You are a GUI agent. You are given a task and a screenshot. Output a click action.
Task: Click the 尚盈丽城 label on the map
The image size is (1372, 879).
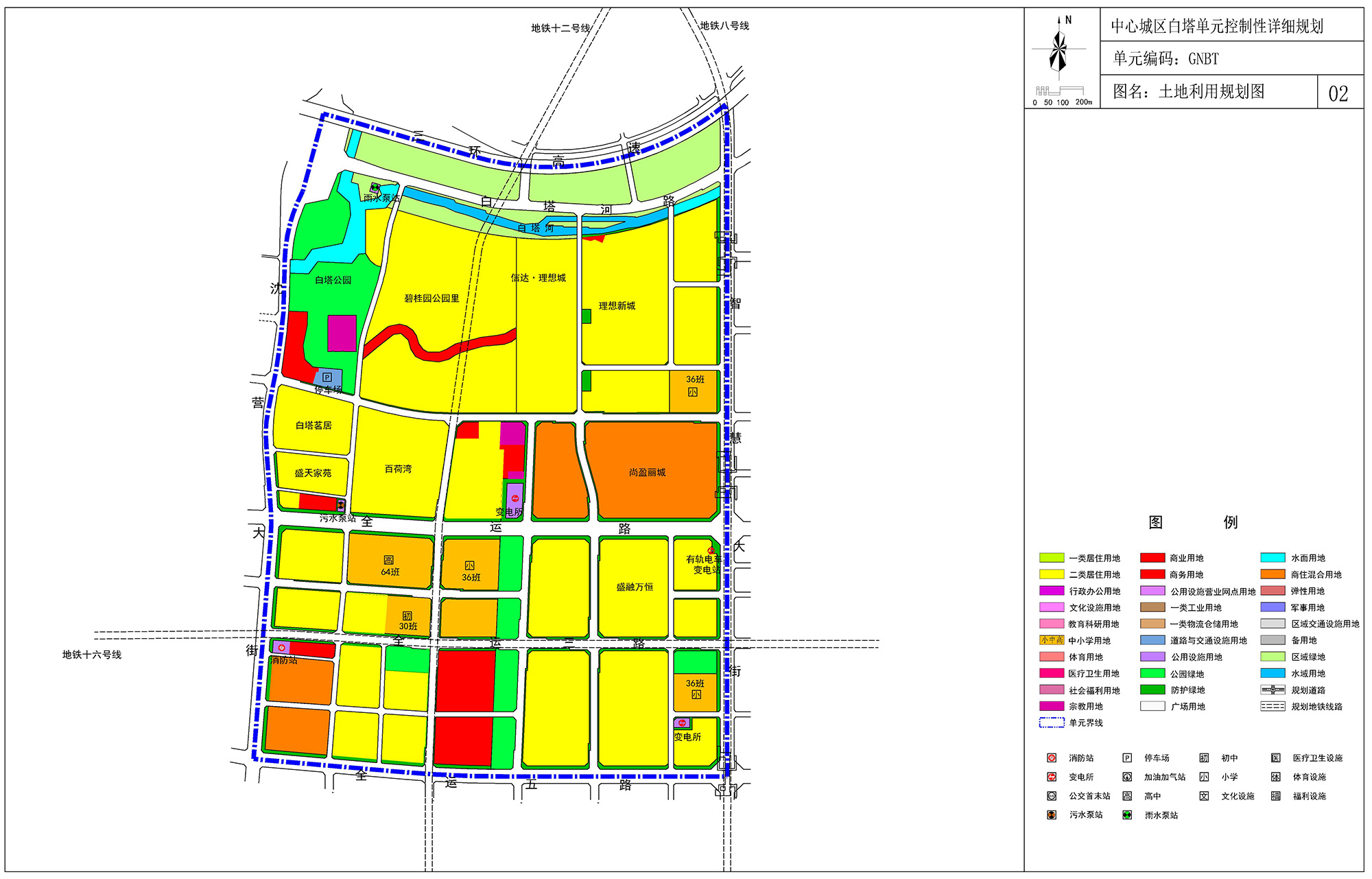click(647, 473)
